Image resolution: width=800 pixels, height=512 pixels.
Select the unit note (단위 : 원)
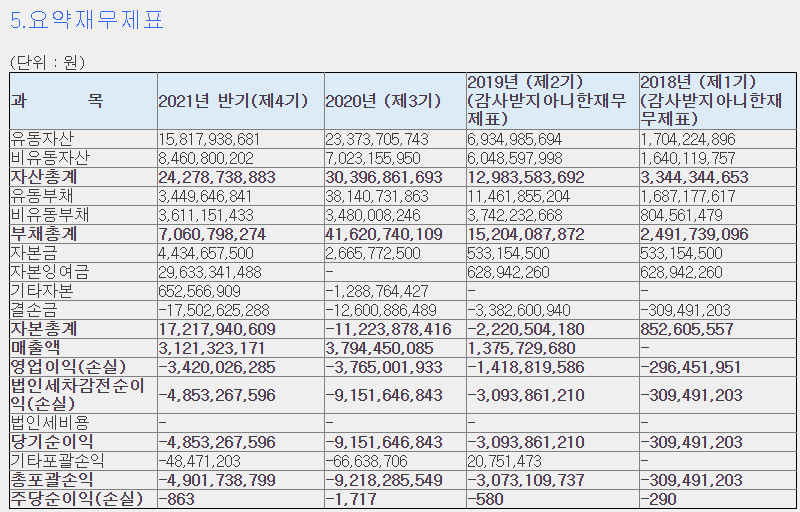[47, 62]
